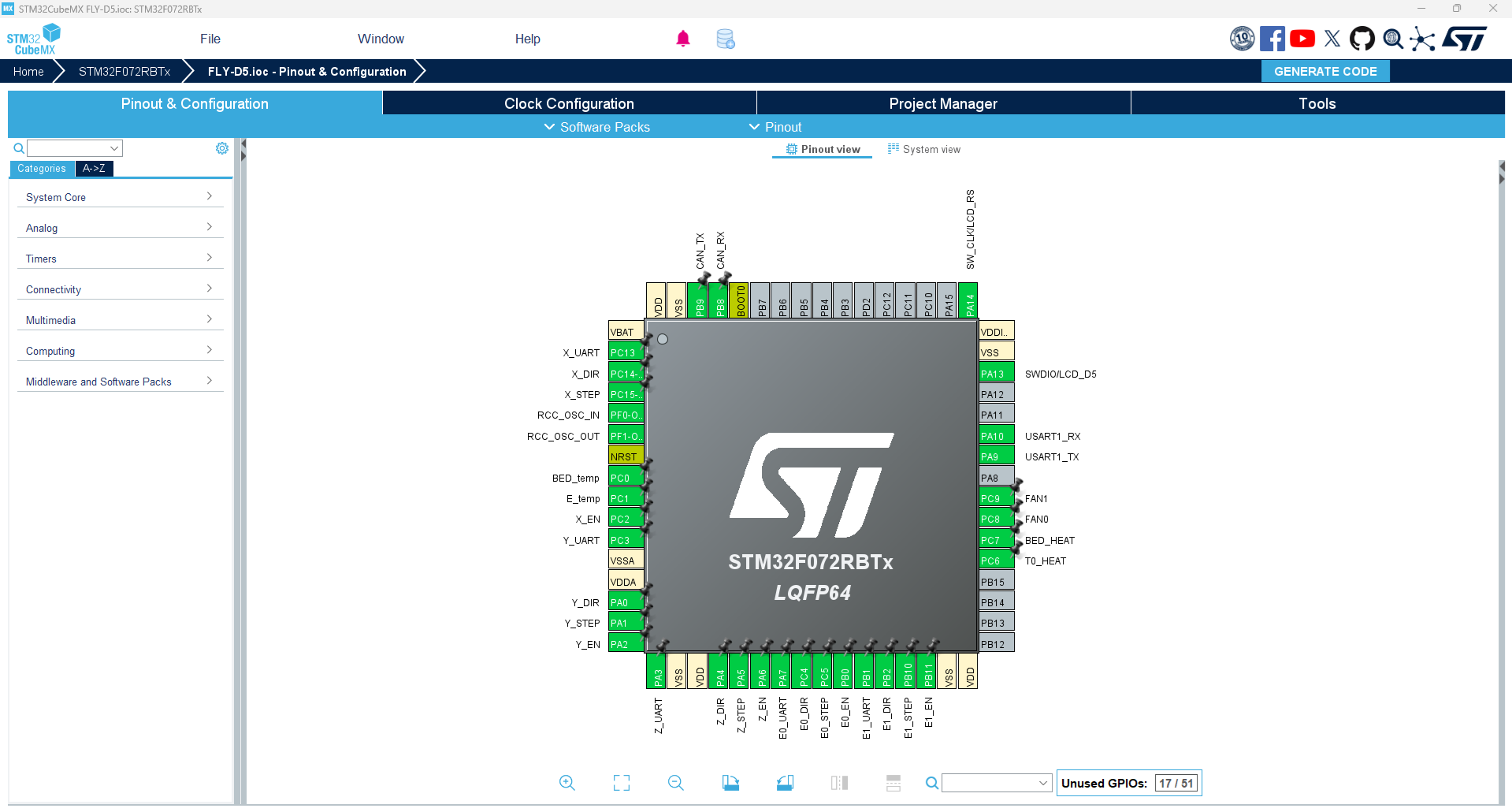Click the pin search magnifier icon
This screenshot has width=1512, height=812.
(x=932, y=783)
